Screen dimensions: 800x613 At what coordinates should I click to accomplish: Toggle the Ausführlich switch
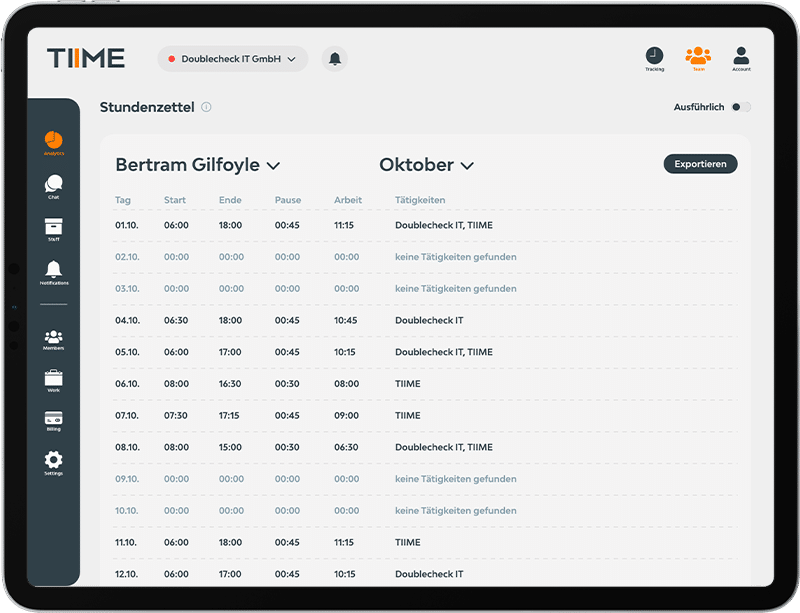point(740,107)
